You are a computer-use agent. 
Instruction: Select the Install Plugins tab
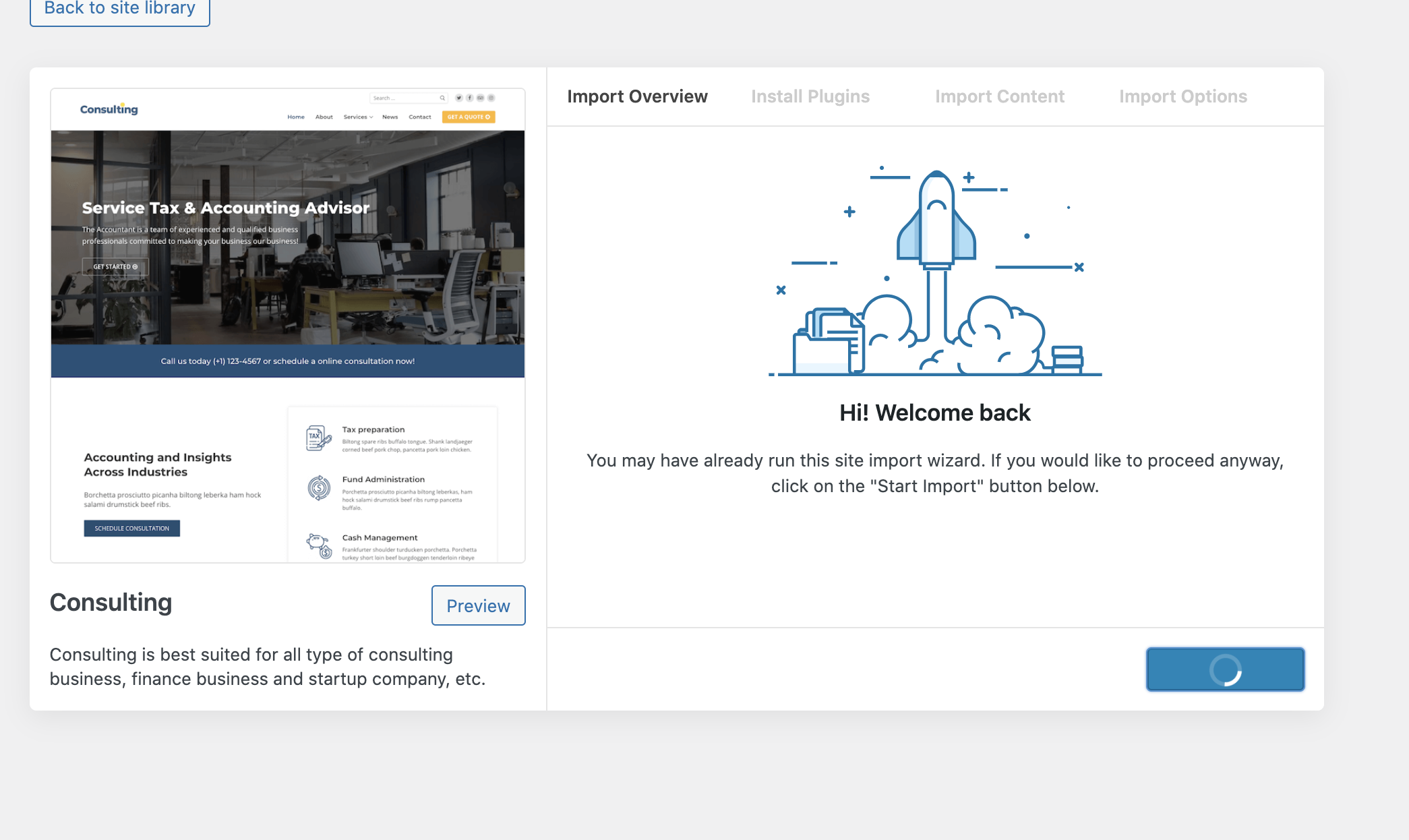810,95
